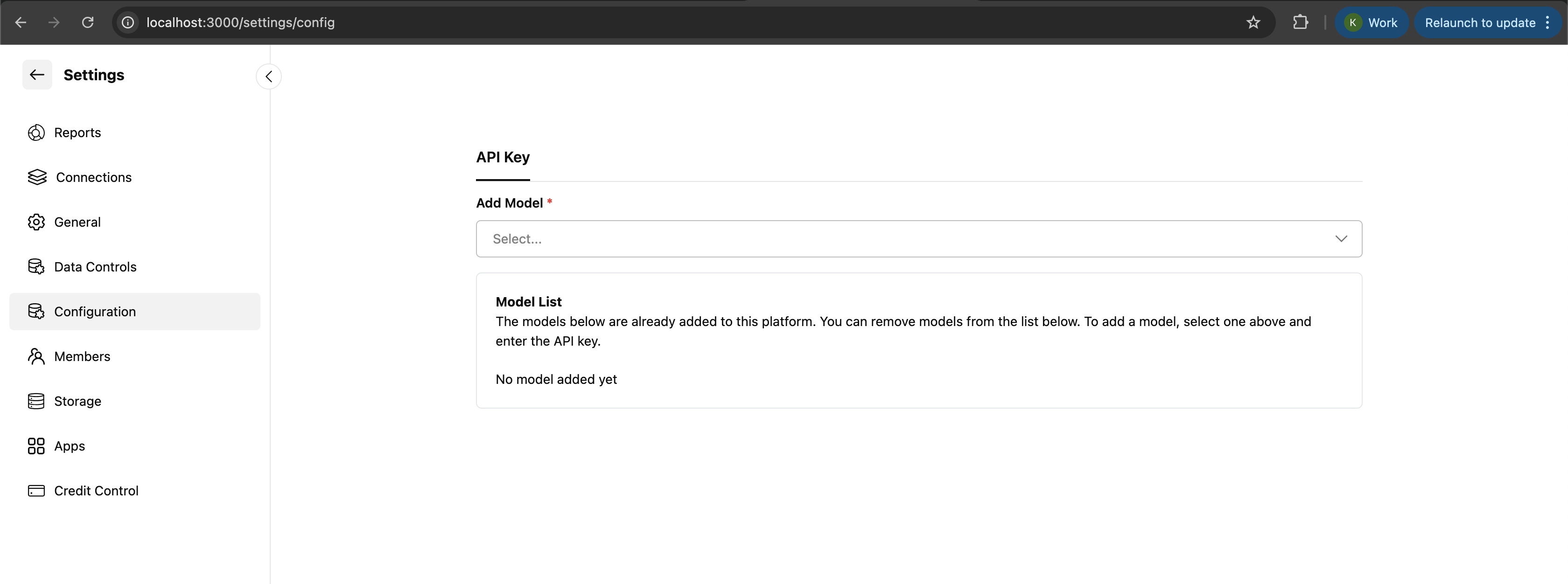1568x584 pixels.
Task: Click the Storage stack icon
Action: (36, 401)
